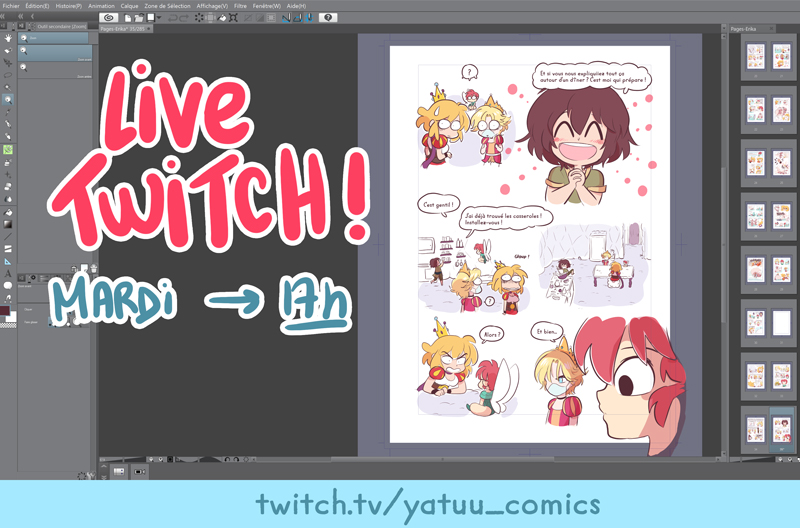Pick the transparent checkered color swatch
800x528 pixels.
8,325
